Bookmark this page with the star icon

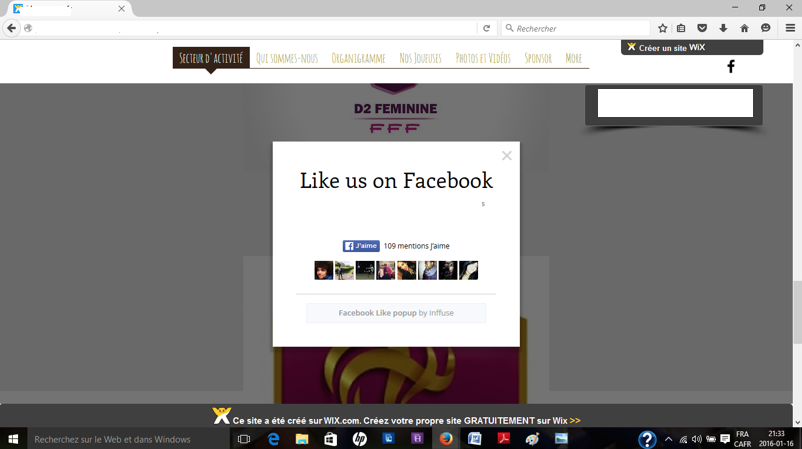(x=662, y=28)
